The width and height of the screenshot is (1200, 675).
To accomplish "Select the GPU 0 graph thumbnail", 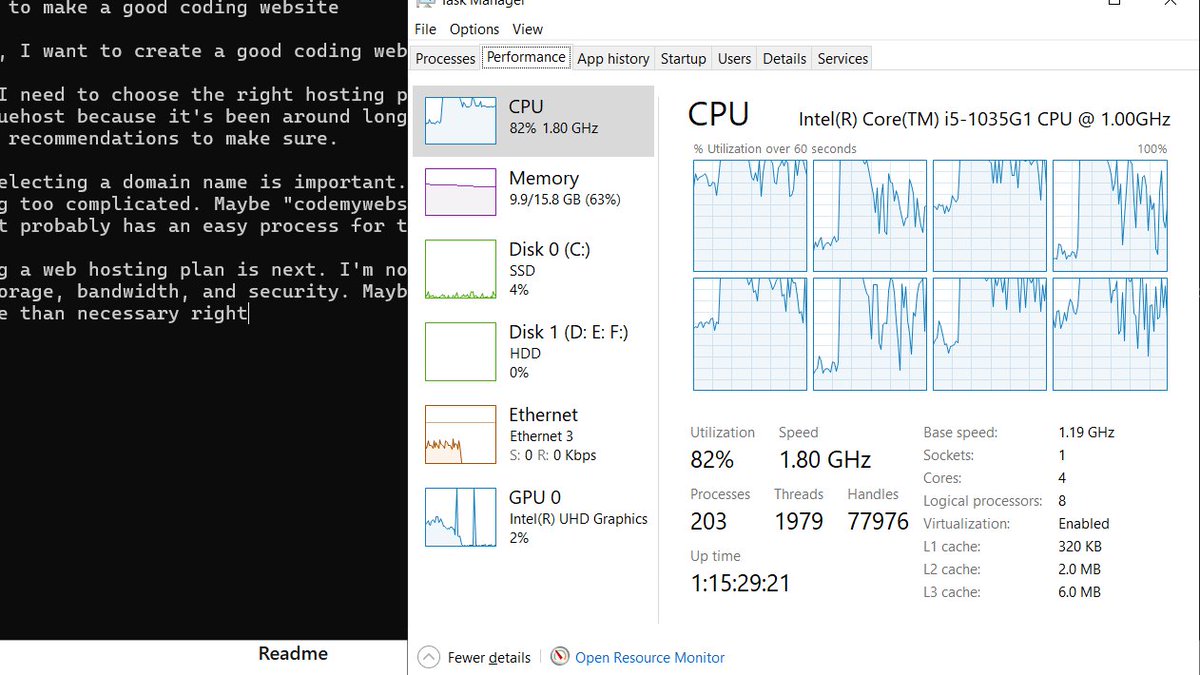I will coord(461,517).
